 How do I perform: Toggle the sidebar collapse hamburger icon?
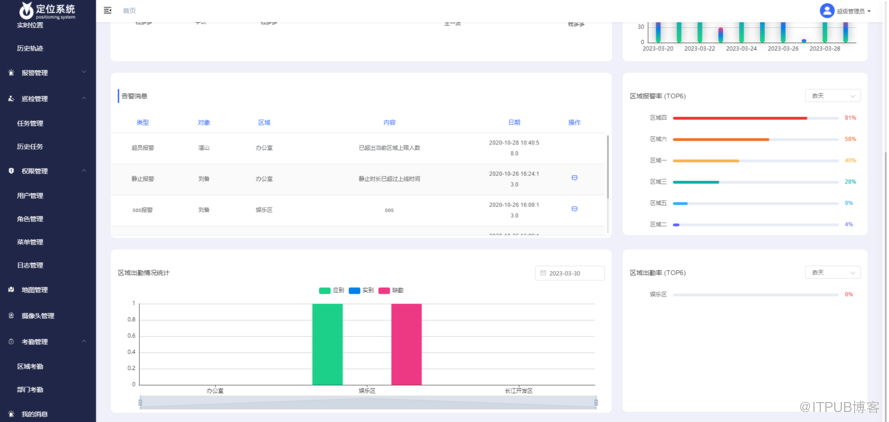pyautogui.click(x=108, y=10)
